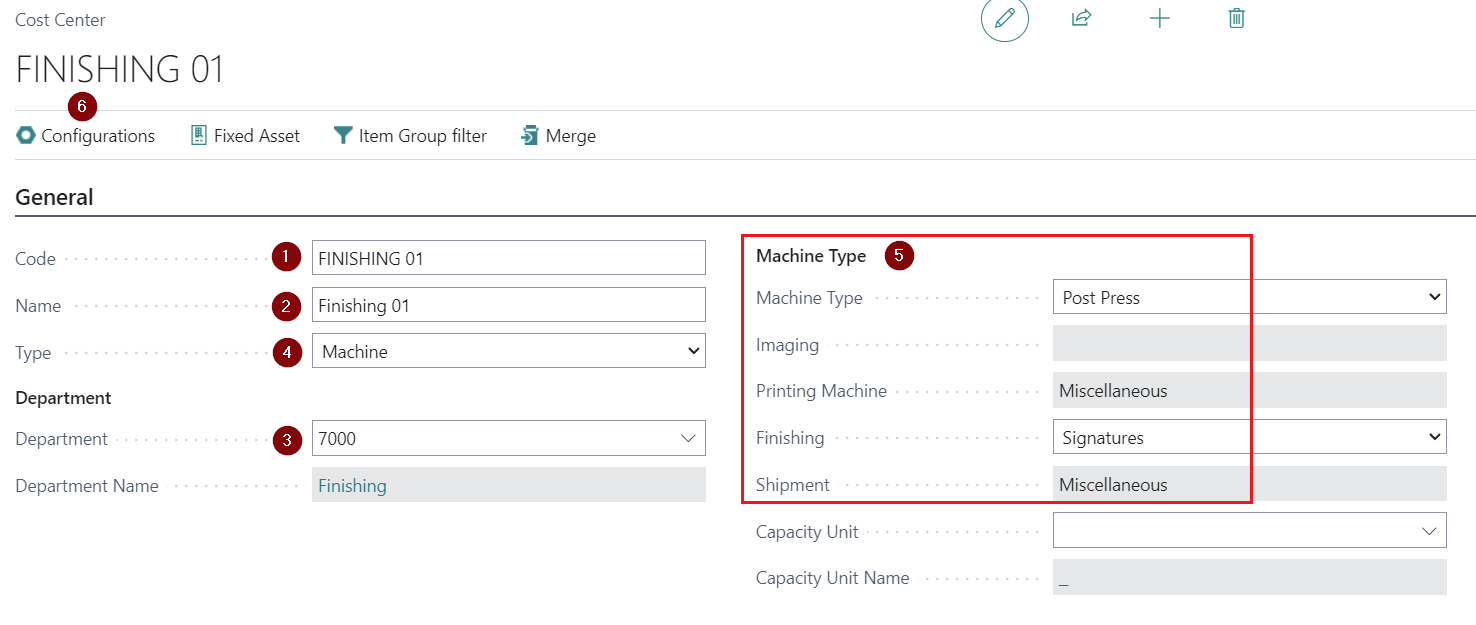Open the Department dropdown showing 7000
This screenshot has height=625, width=1476.
509,438
